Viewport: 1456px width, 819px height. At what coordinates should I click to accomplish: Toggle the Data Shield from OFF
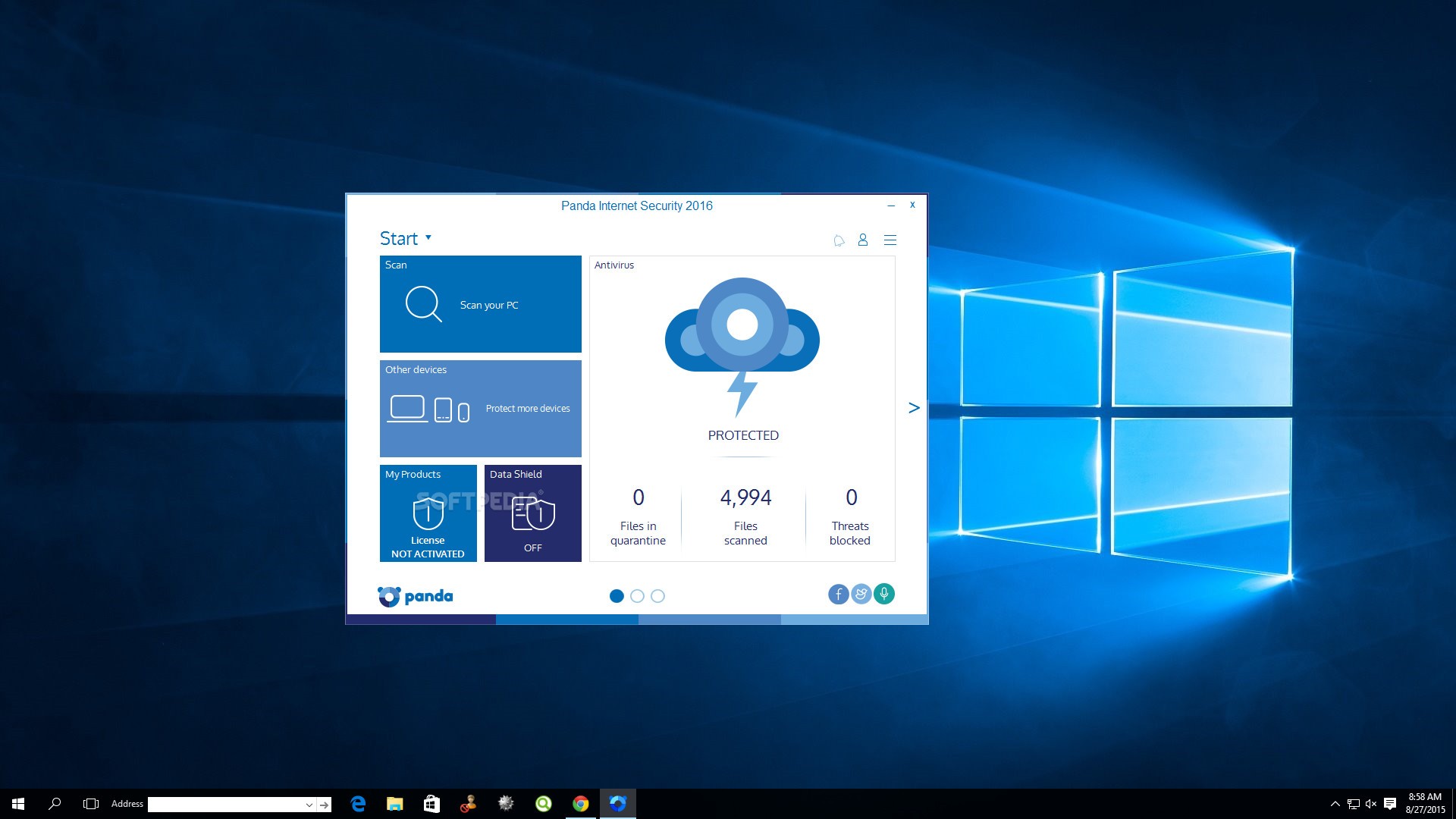coord(533,513)
